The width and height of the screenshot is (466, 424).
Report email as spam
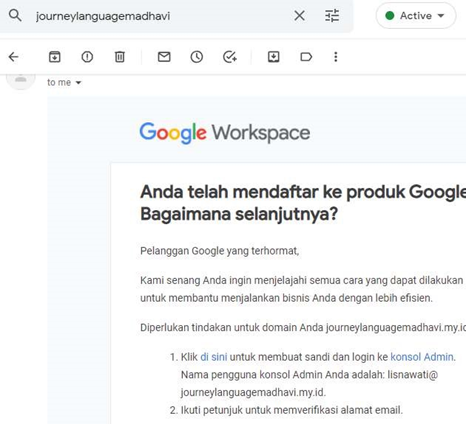[87, 57]
